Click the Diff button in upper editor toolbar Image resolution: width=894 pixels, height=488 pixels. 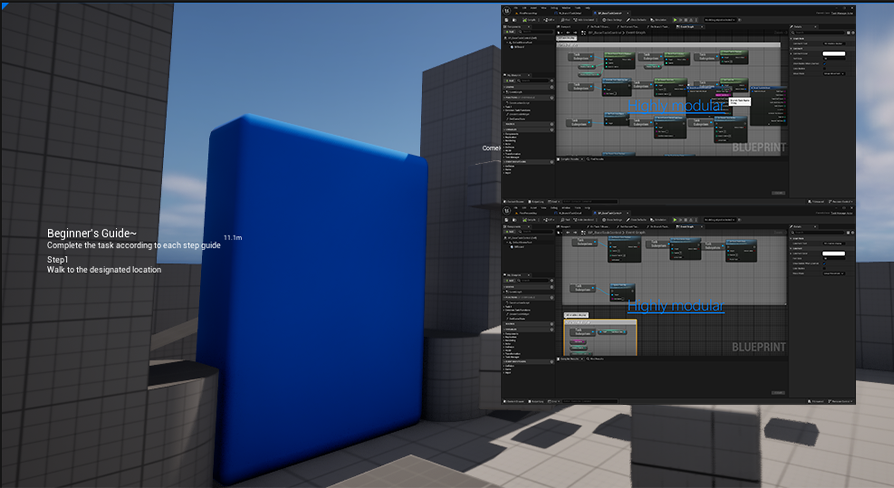(549, 20)
